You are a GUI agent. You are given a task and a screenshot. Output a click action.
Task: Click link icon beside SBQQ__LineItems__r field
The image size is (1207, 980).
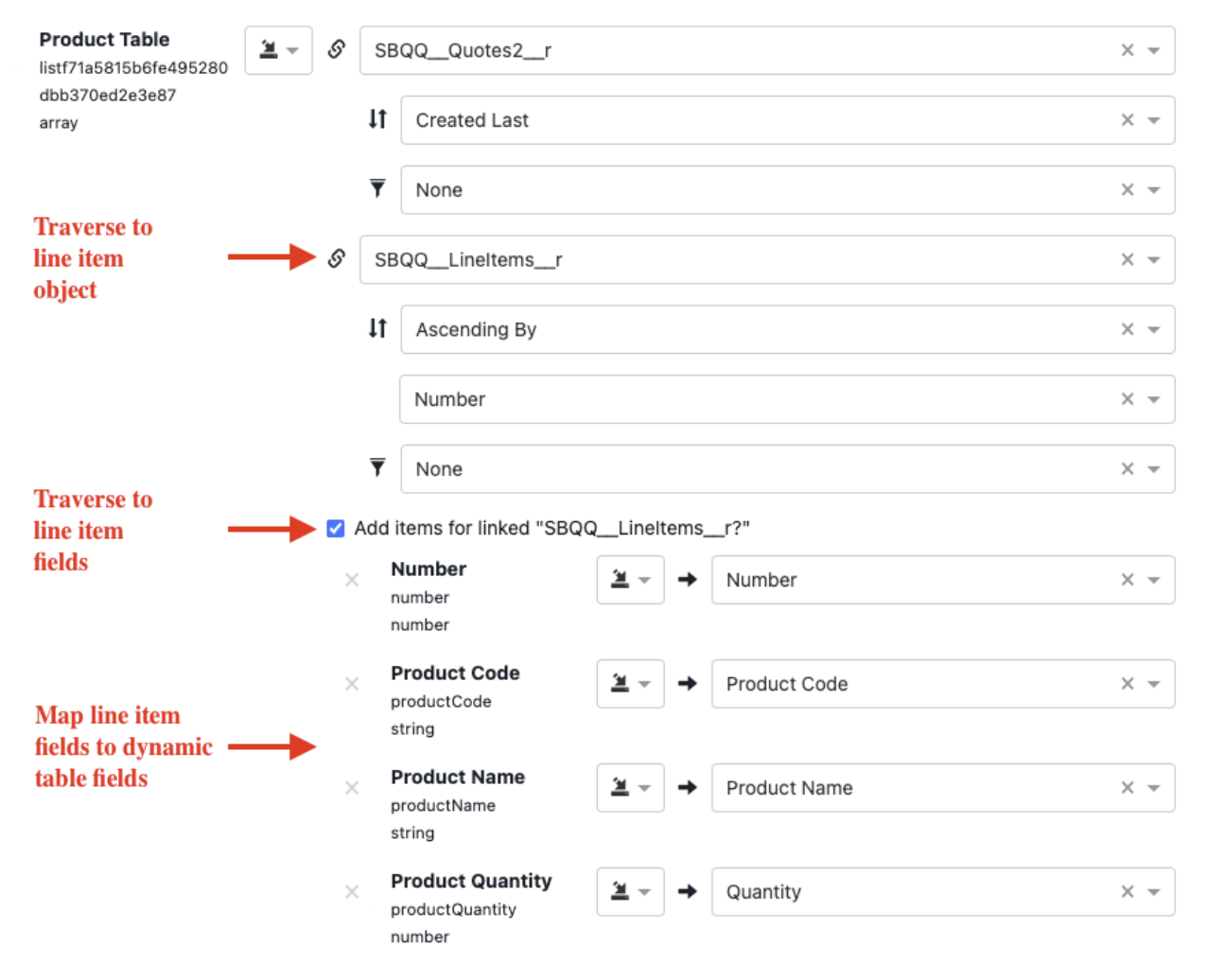point(336,258)
